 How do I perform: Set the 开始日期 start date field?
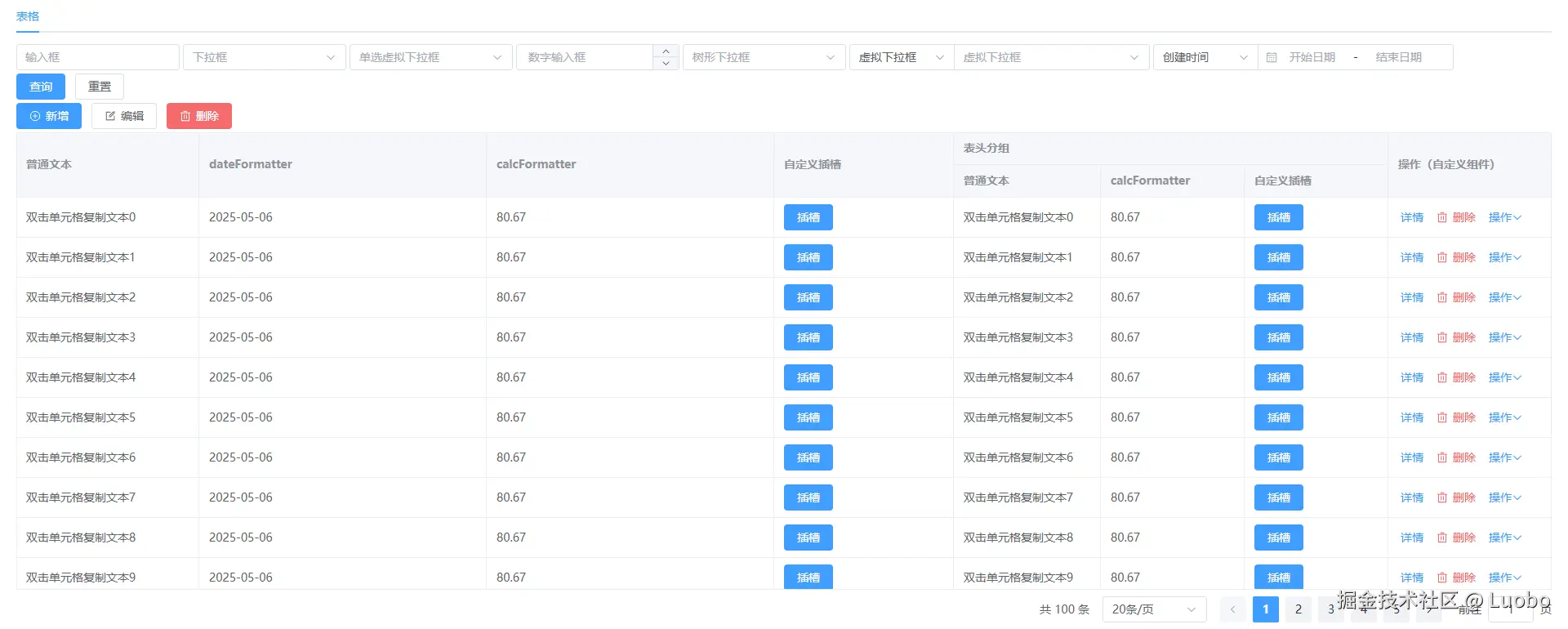click(1312, 57)
